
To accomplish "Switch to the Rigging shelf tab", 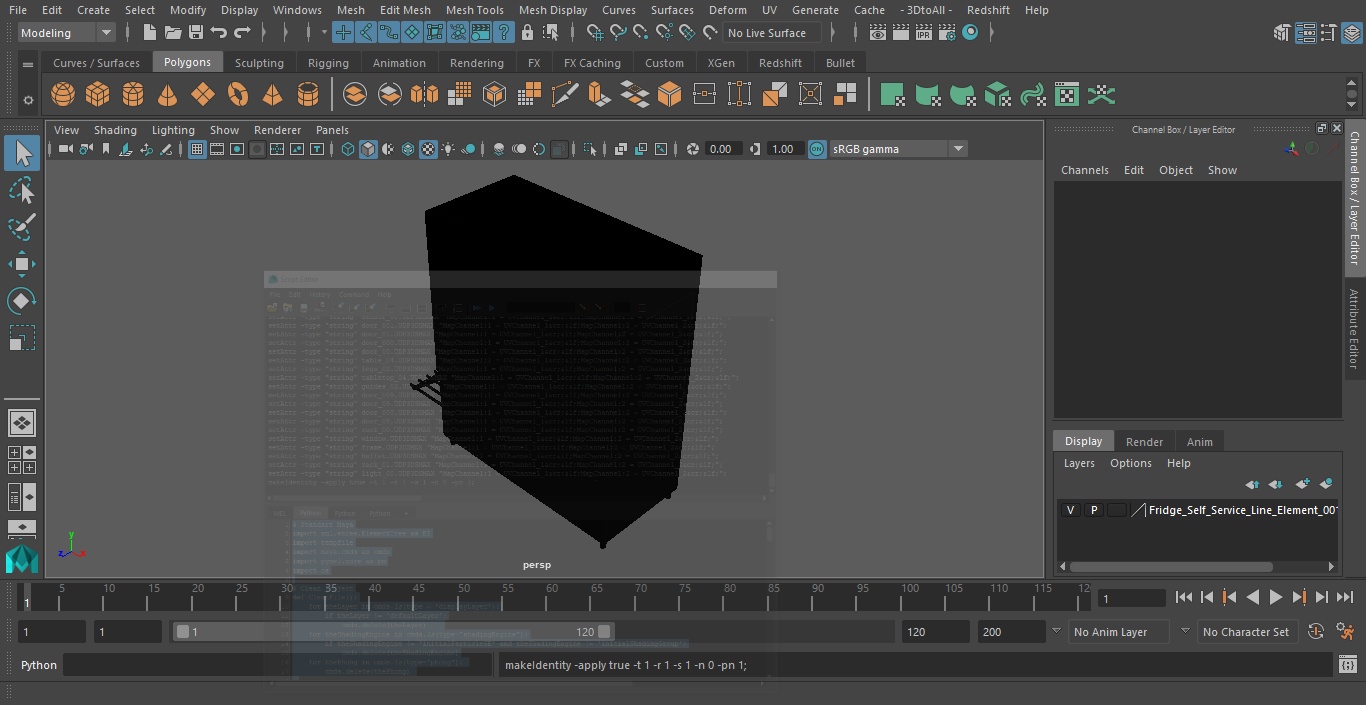I will pyautogui.click(x=328, y=63).
